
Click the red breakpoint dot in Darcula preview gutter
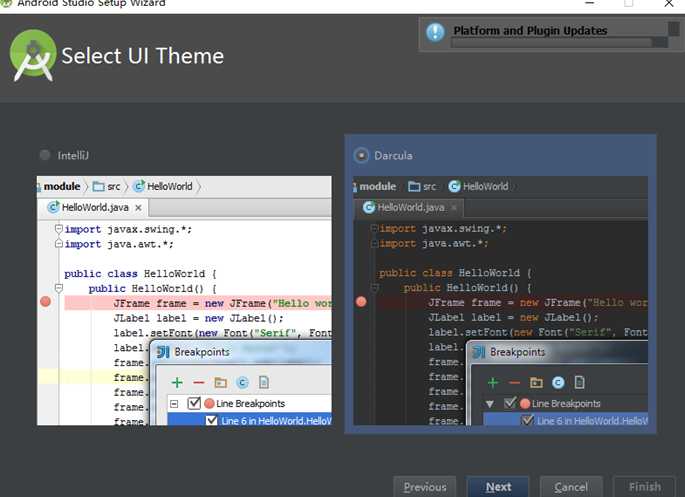pyautogui.click(x=361, y=301)
